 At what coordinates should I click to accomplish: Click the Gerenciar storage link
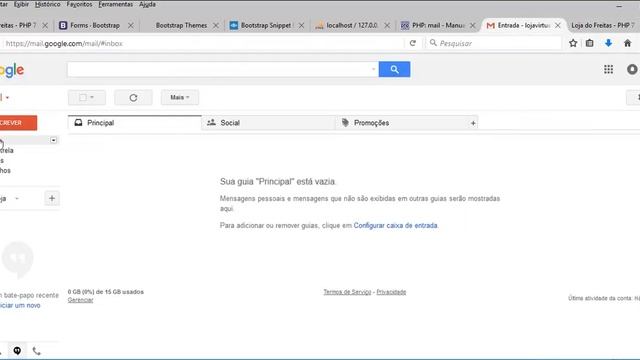point(80,300)
